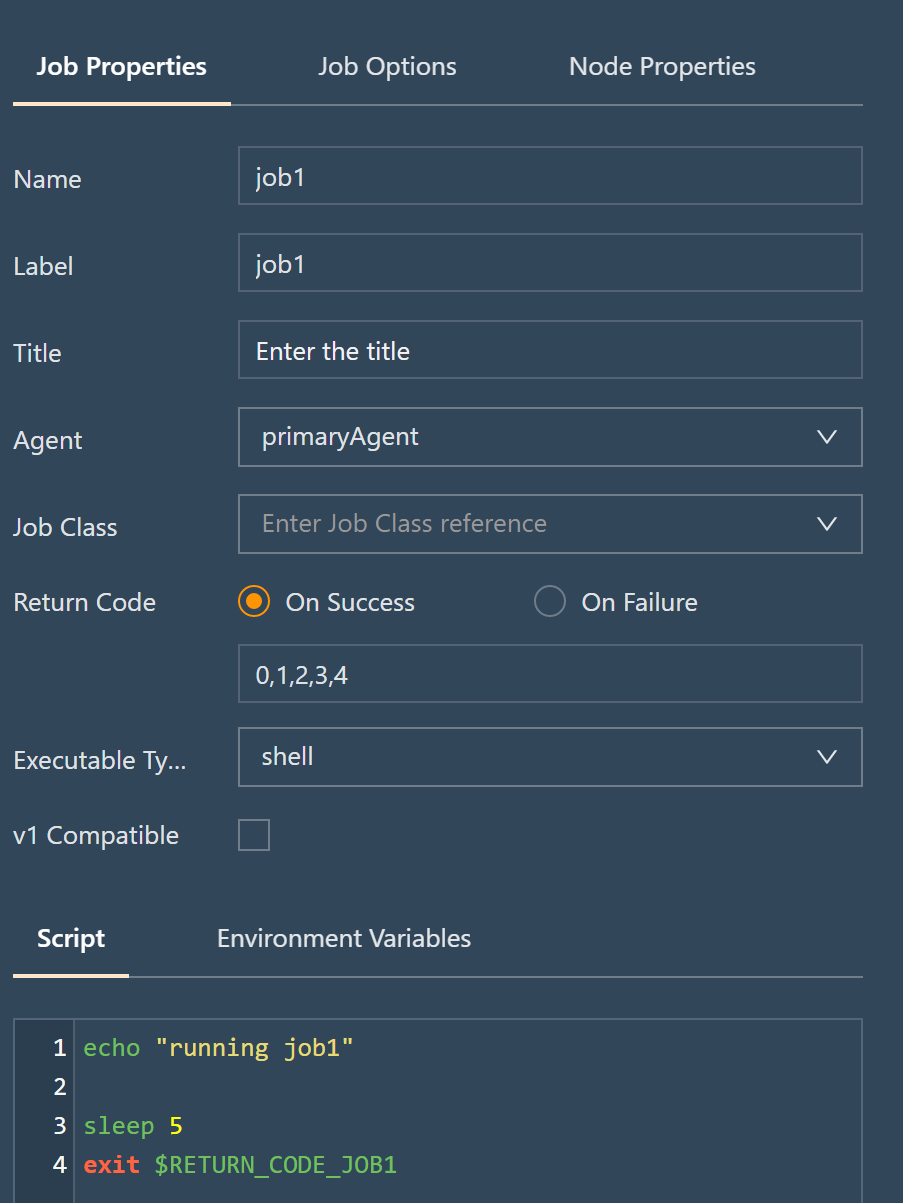Switch to the Job Options tab
This screenshot has height=1203, width=903.
click(x=387, y=67)
